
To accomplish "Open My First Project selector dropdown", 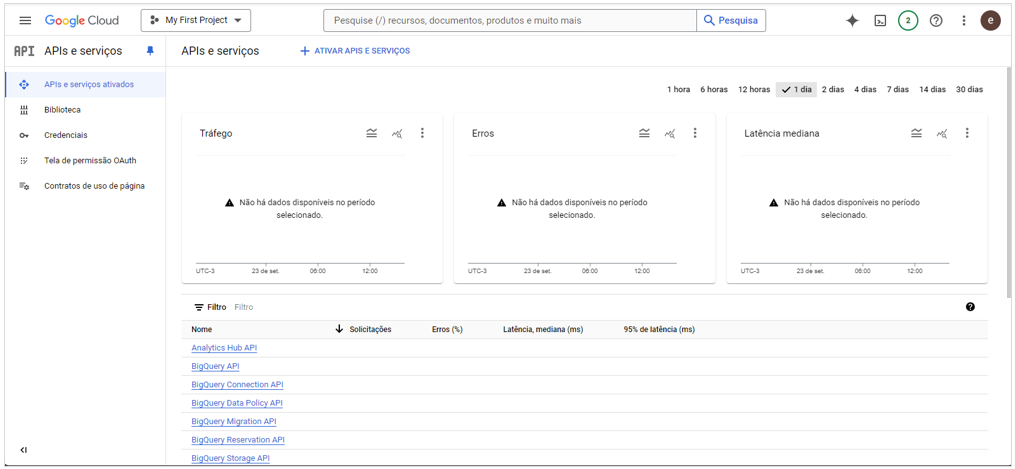I will pyautogui.click(x=196, y=20).
